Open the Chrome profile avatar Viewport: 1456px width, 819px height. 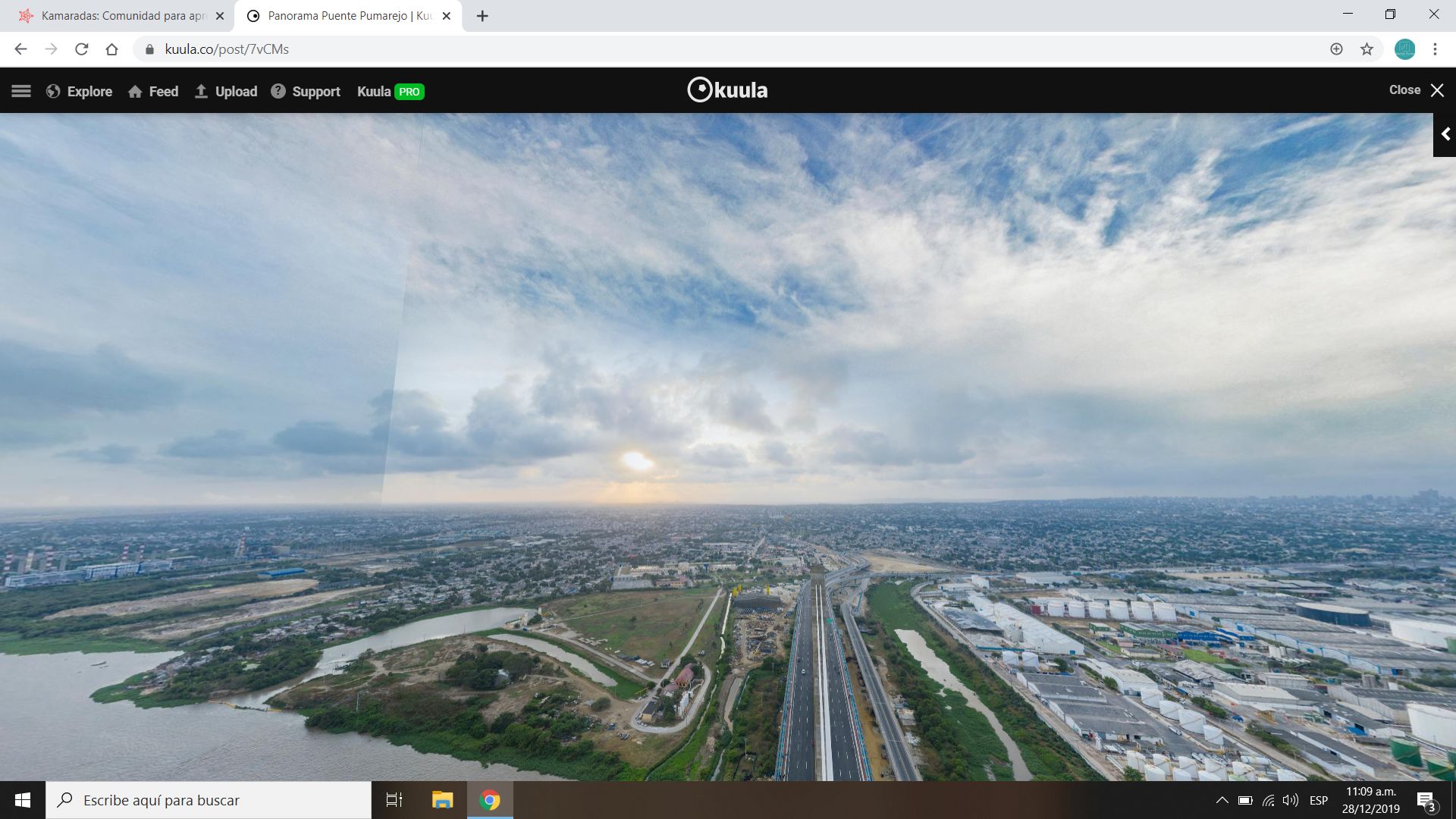1404,49
